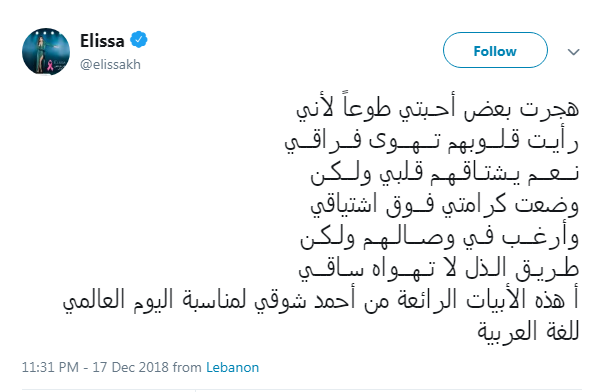Select the verse line رأيت قلوبهم تهوى فراقي

(x=432, y=140)
